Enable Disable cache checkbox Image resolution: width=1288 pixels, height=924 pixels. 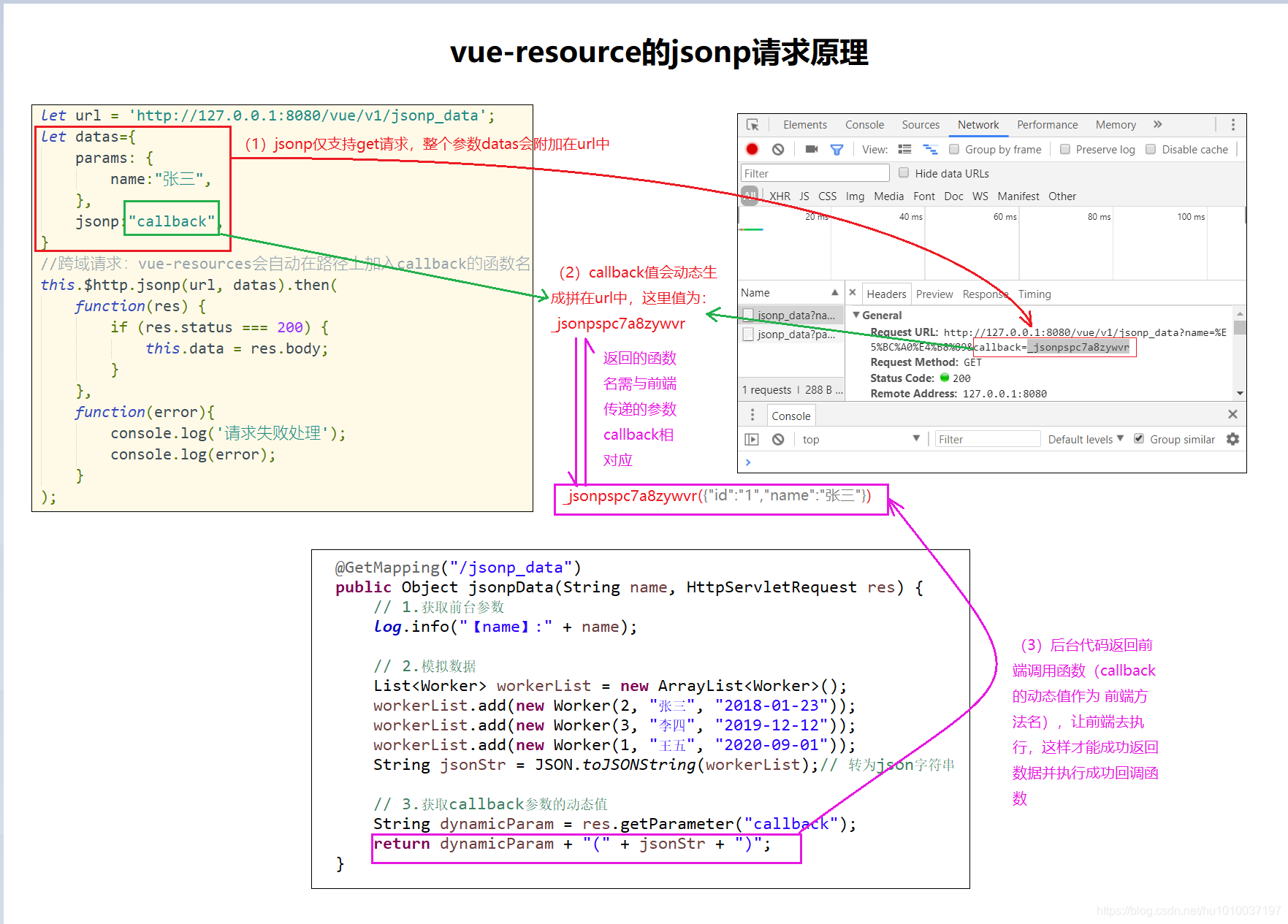(1151, 149)
